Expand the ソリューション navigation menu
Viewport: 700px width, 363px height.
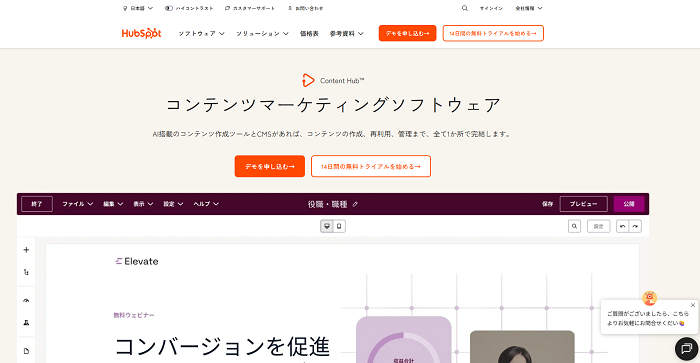tap(262, 33)
